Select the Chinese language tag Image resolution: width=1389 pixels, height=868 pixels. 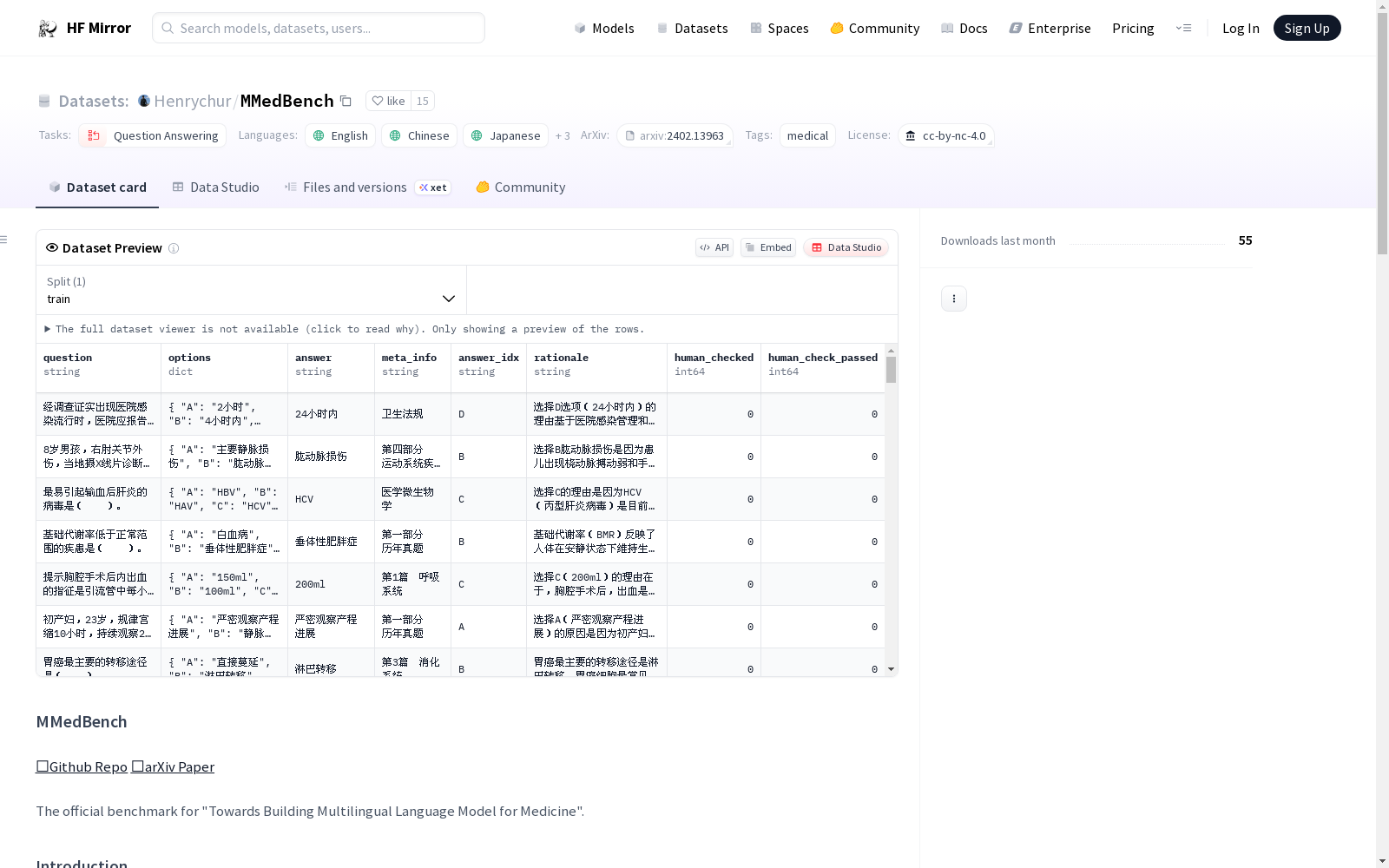click(418, 135)
